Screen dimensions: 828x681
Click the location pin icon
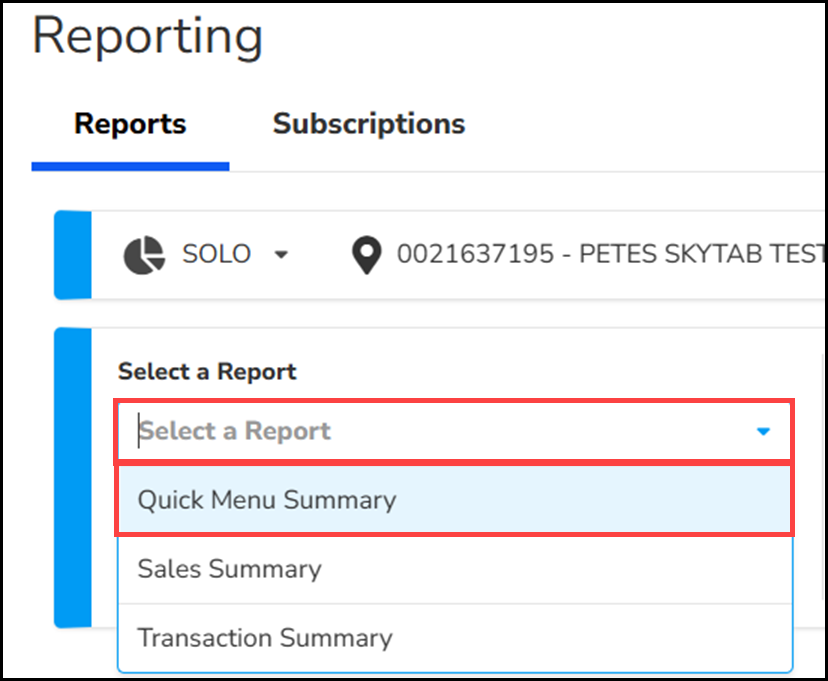tap(368, 255)
